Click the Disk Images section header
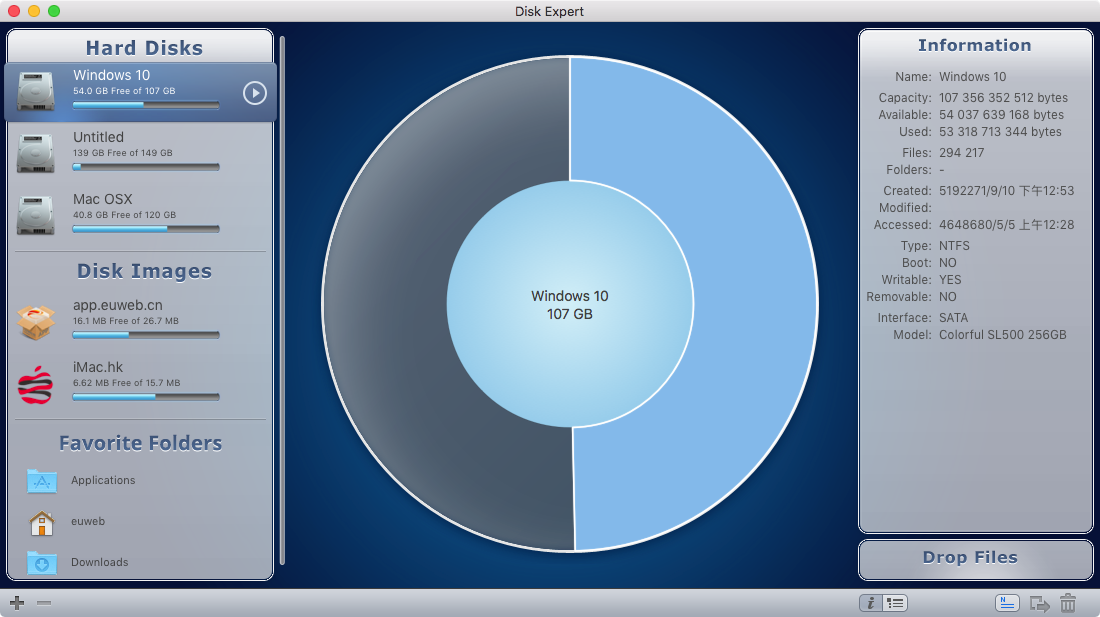Screen dimensions: 1100x617 point(144,271)
